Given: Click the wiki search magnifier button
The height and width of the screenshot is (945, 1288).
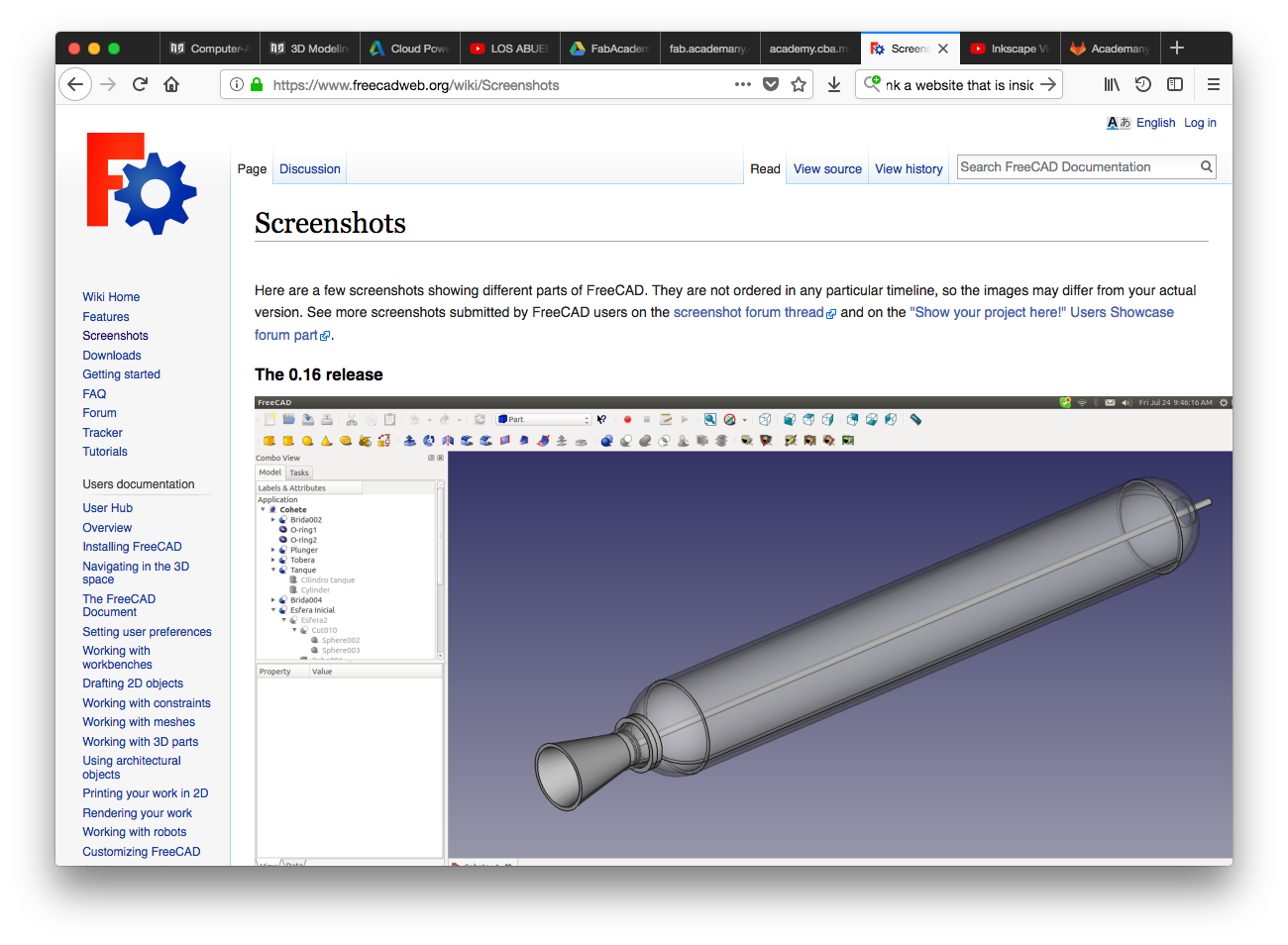Looking at the screenshot, I should coord(1207,167).
